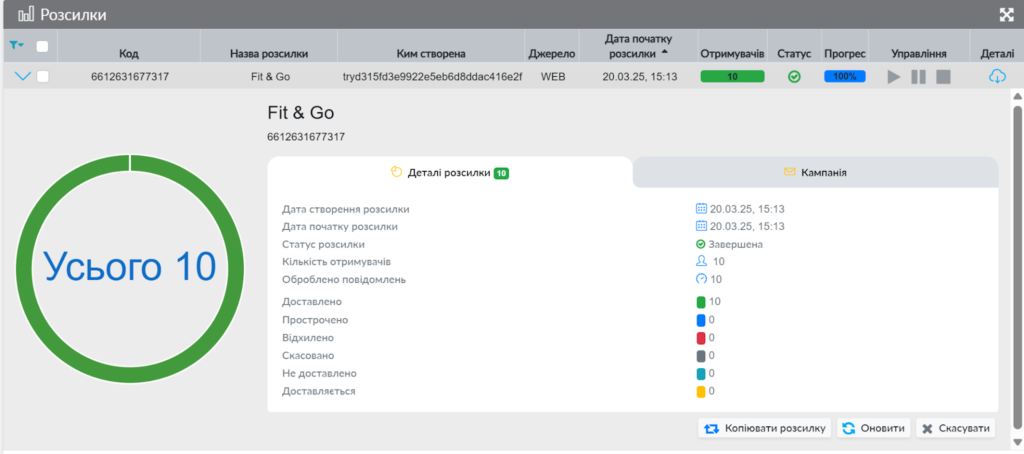Select all rows with header checkbox
The height and width of the screenshot is (454, 1024).
point(42,46)
